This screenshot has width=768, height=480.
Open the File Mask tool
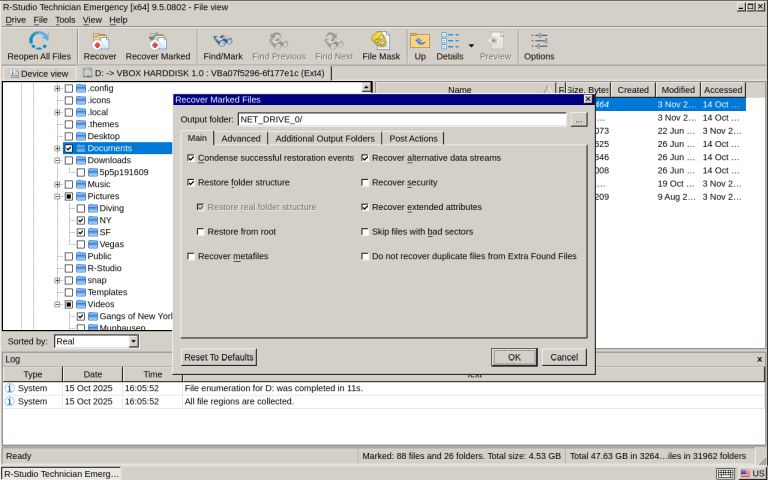point(381,41)
